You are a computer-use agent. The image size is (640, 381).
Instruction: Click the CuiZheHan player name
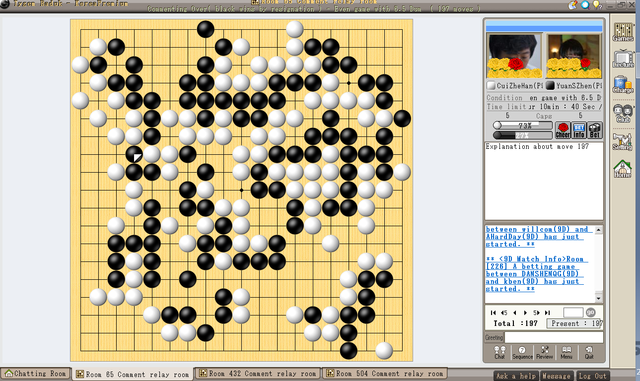[519, 86]
